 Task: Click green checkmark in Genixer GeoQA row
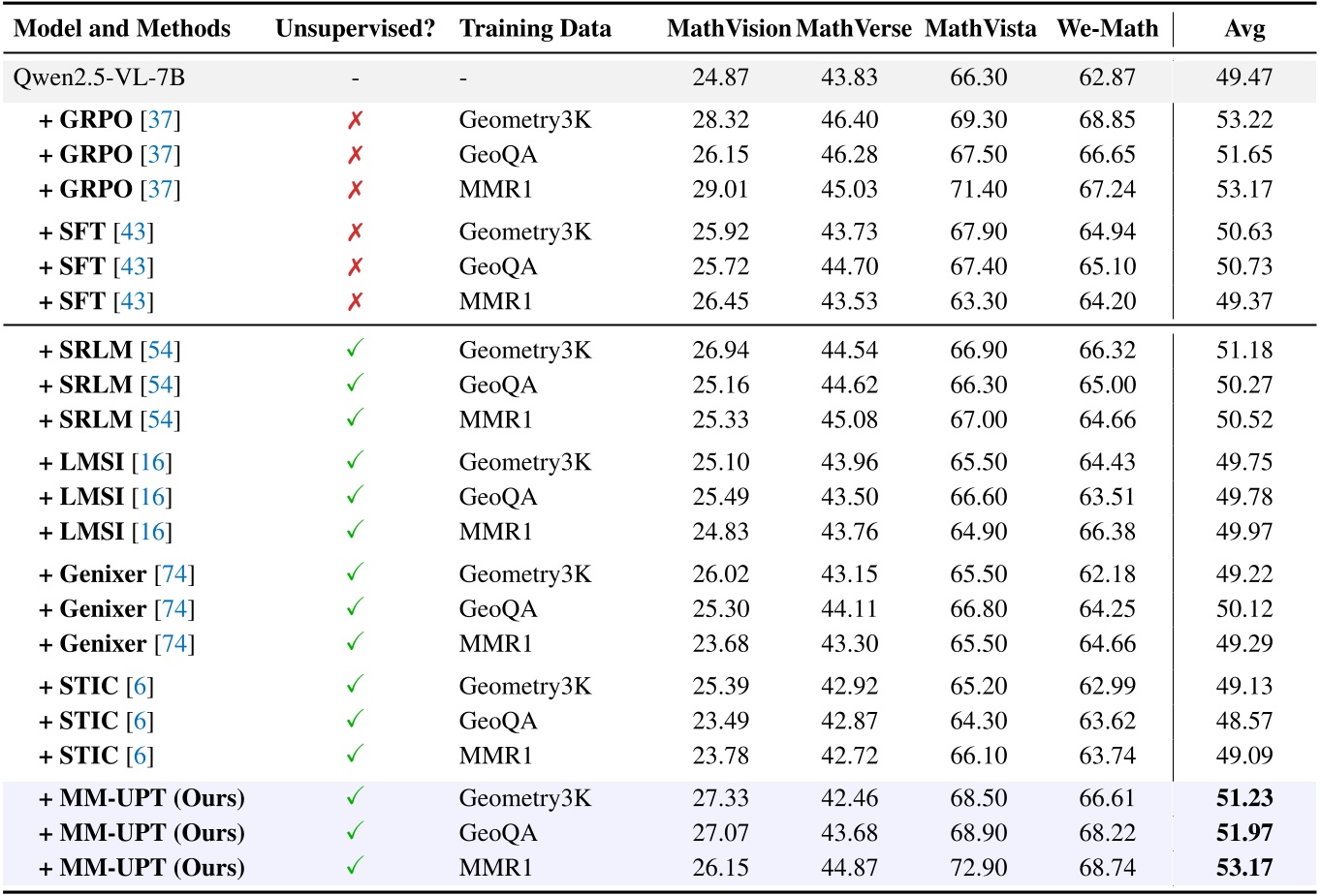(x=355, y=609)
